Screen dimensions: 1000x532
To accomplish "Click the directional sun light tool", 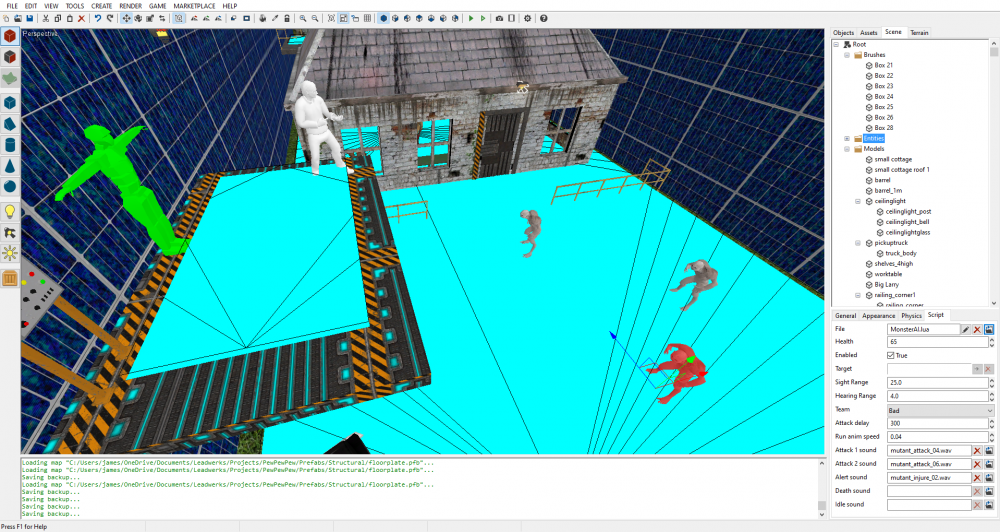I will point(10,253).
